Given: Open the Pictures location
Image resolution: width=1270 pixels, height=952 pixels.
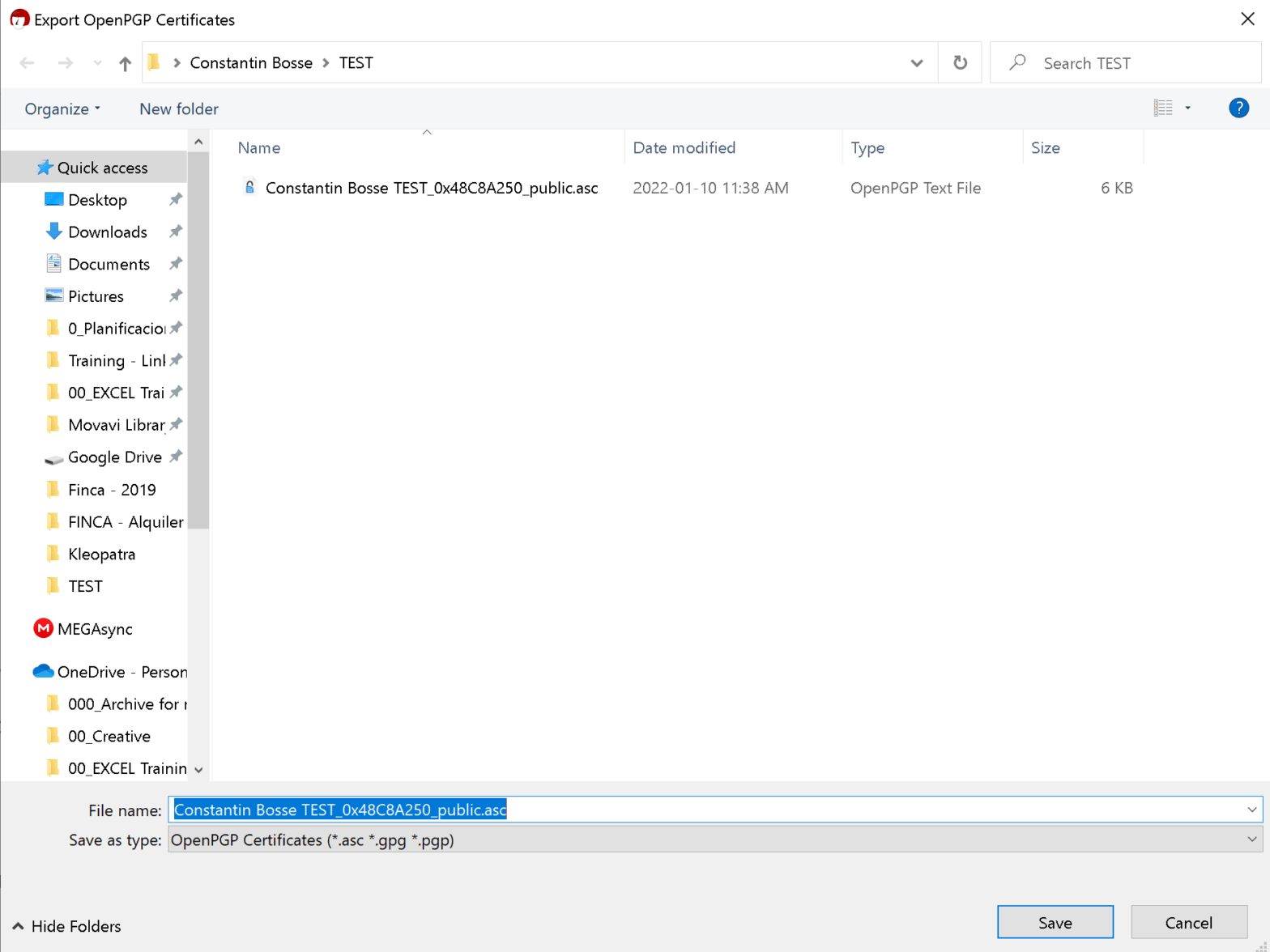Looking at the screenshot, I should click(x=96, y=296).
